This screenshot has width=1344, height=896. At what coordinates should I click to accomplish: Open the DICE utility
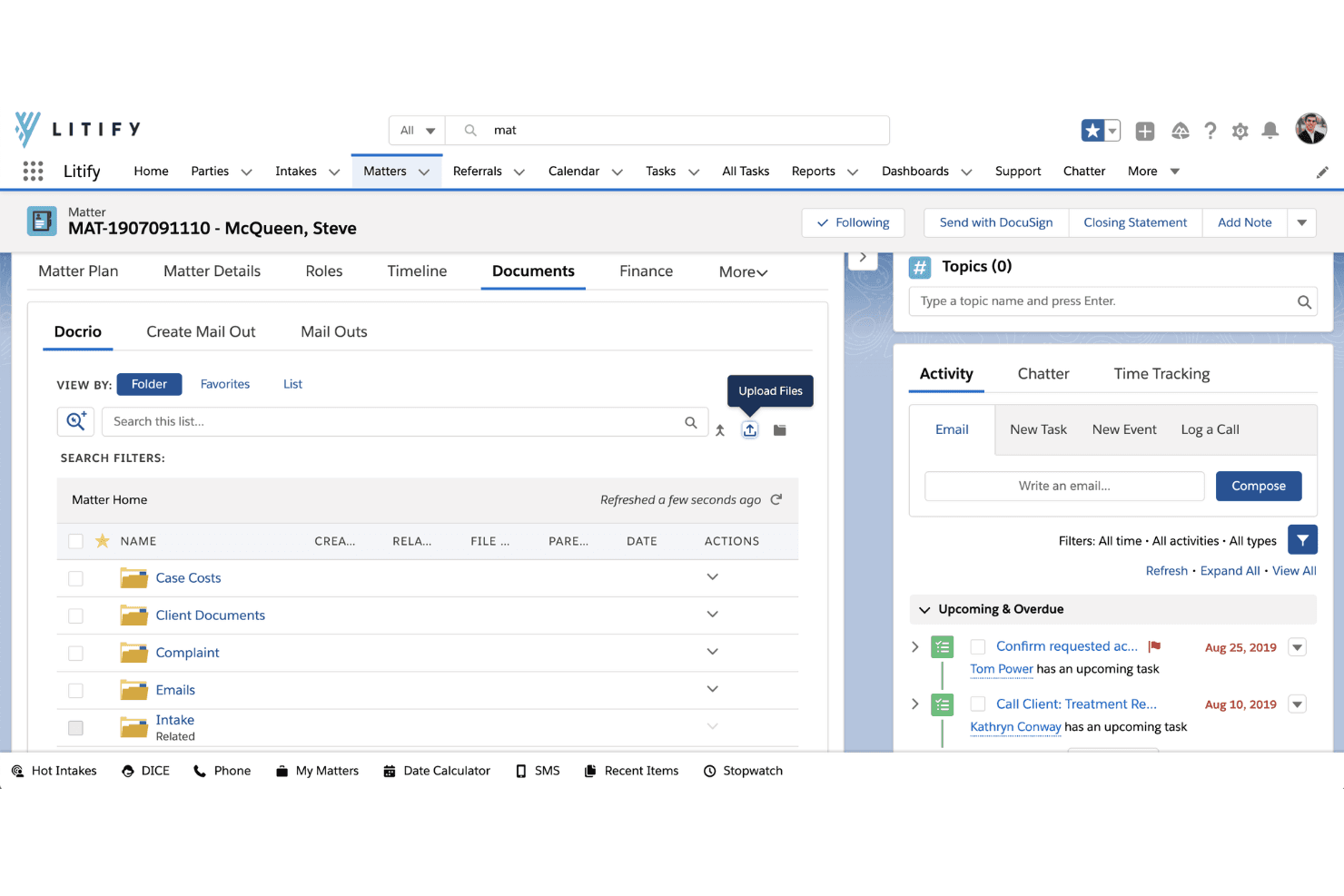(145, 771)
